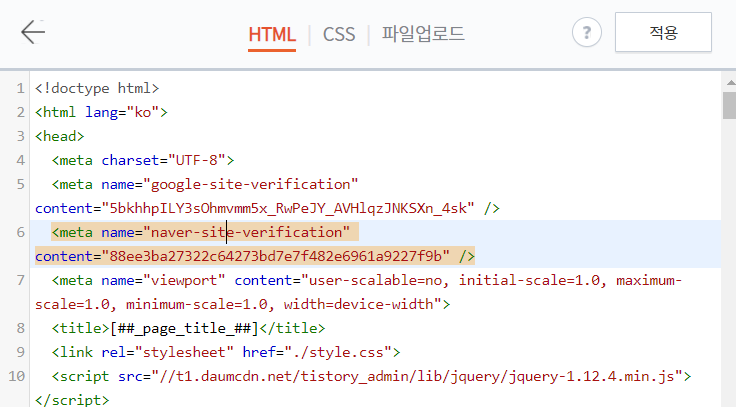Switch to the CSS tab
Image resolution: width=736 pixels, height=407 pixels.
click(339, 34)
